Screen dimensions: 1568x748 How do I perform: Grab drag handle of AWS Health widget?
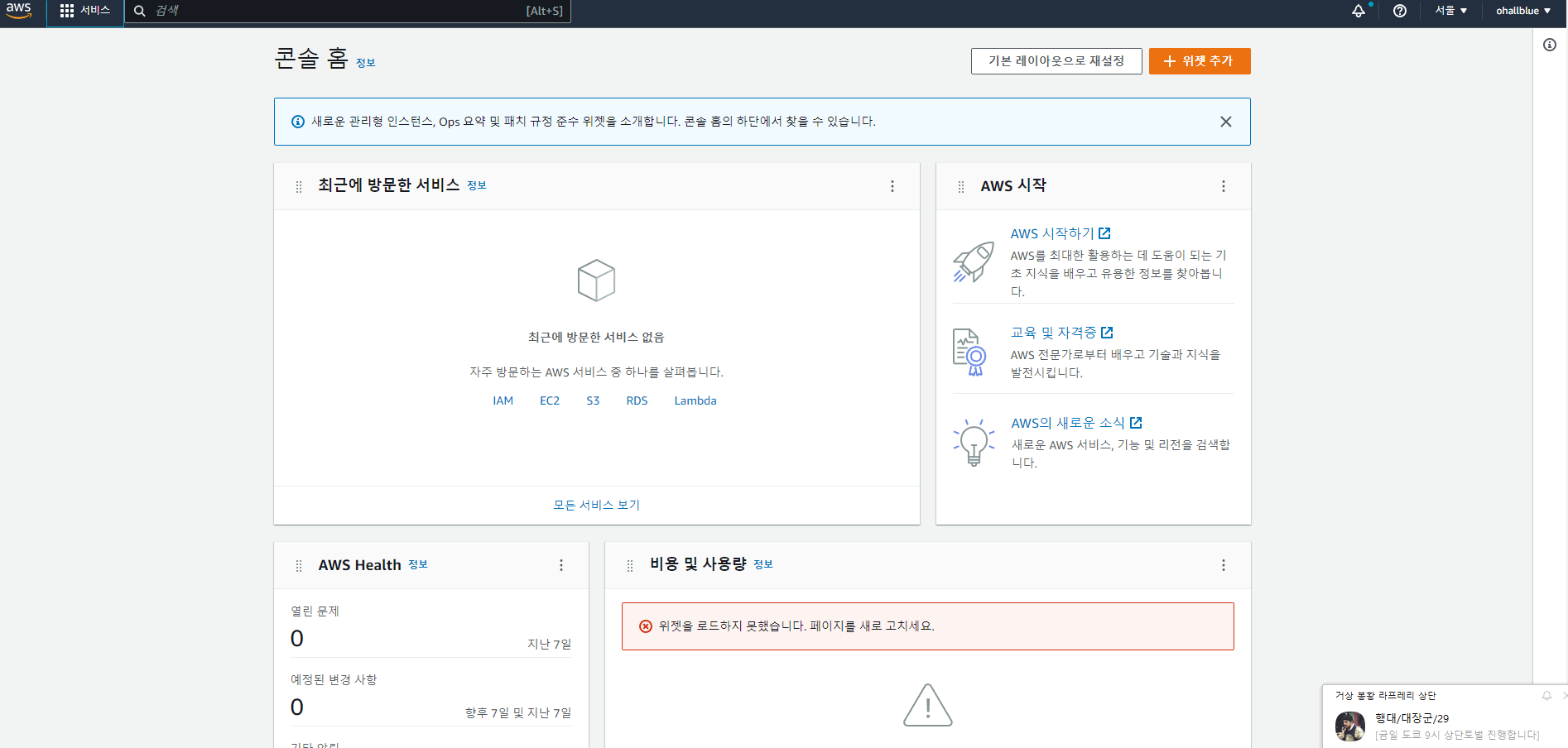pyautogui.click(x=299, y=566)
